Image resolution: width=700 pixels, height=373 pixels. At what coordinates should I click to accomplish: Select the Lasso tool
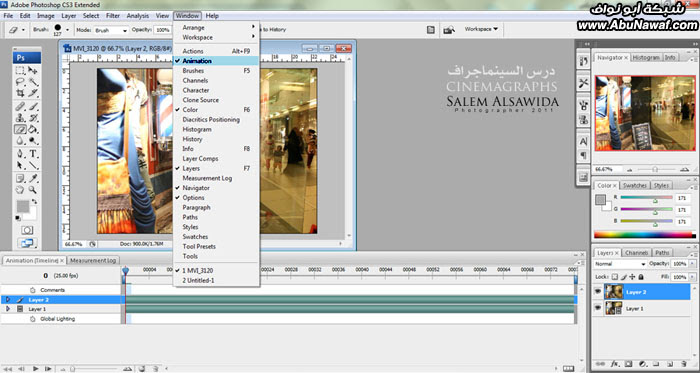point(21,82)
